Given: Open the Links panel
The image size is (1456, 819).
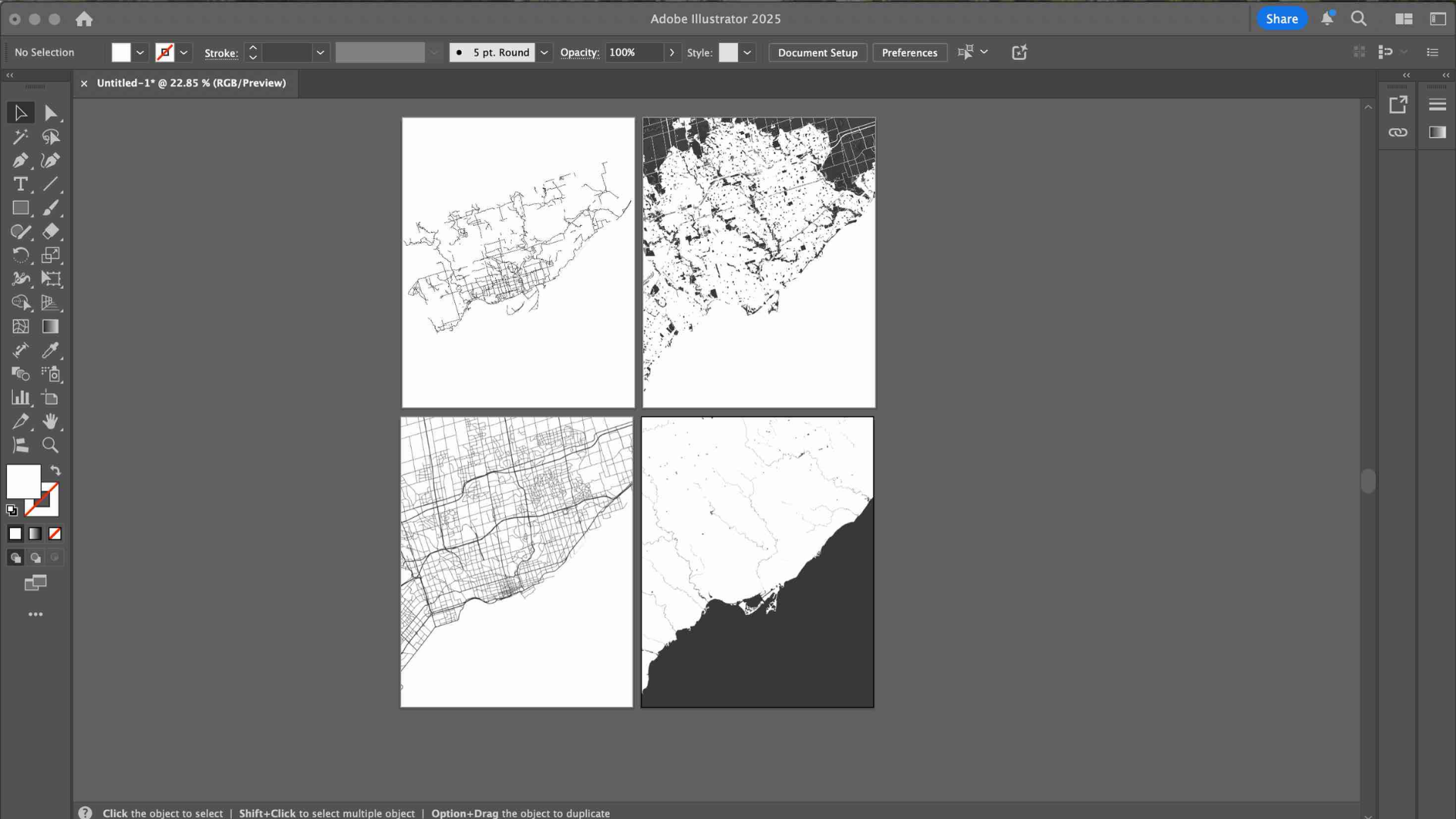Looking at the screenshot, I should tap(1398, 132).
